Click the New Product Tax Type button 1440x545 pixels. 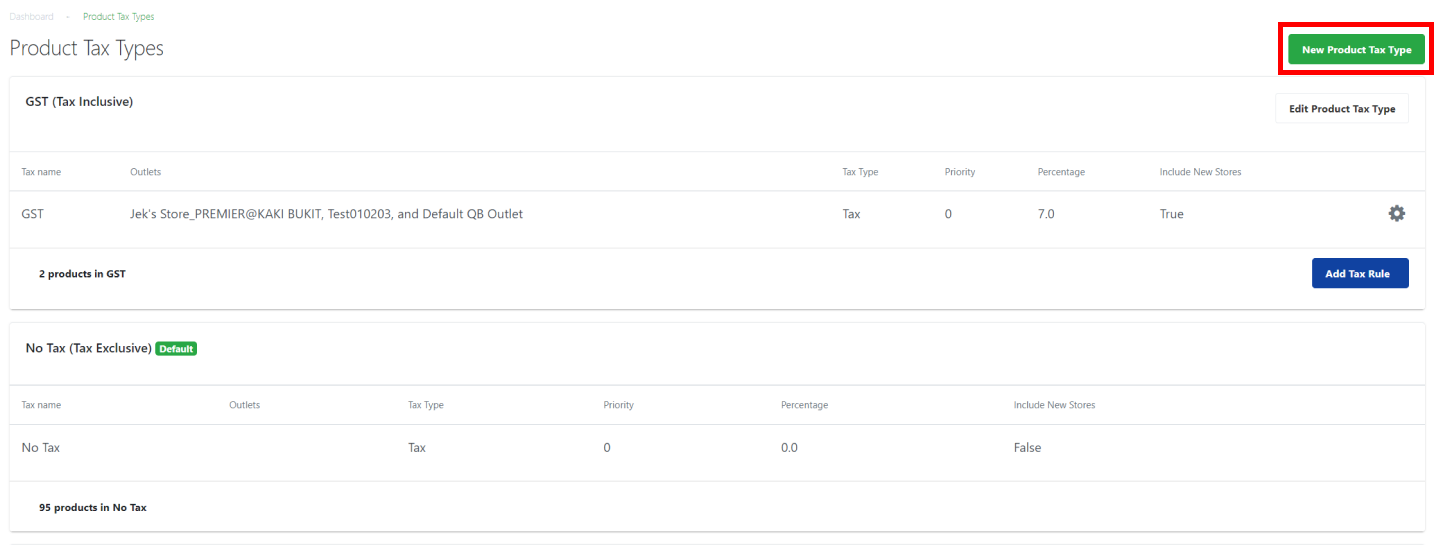pyautogui.click(x=1356, y=49)
